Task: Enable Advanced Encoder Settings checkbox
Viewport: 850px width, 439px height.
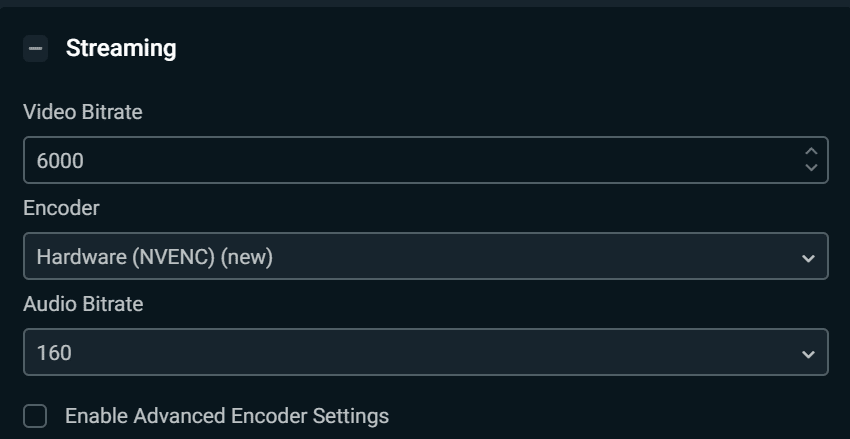Action: point(35,416)
